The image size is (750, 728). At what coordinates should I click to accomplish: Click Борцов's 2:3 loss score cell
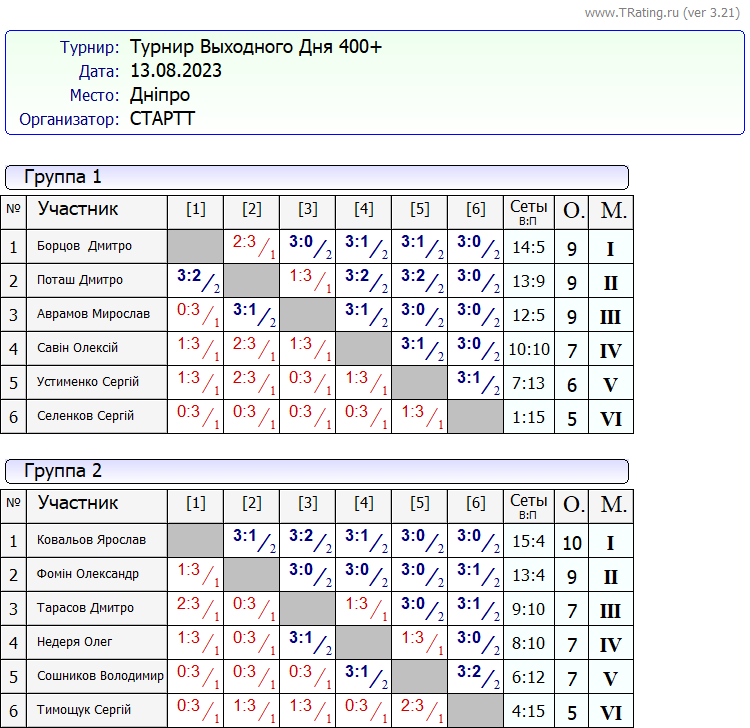(x=251, y=244)
